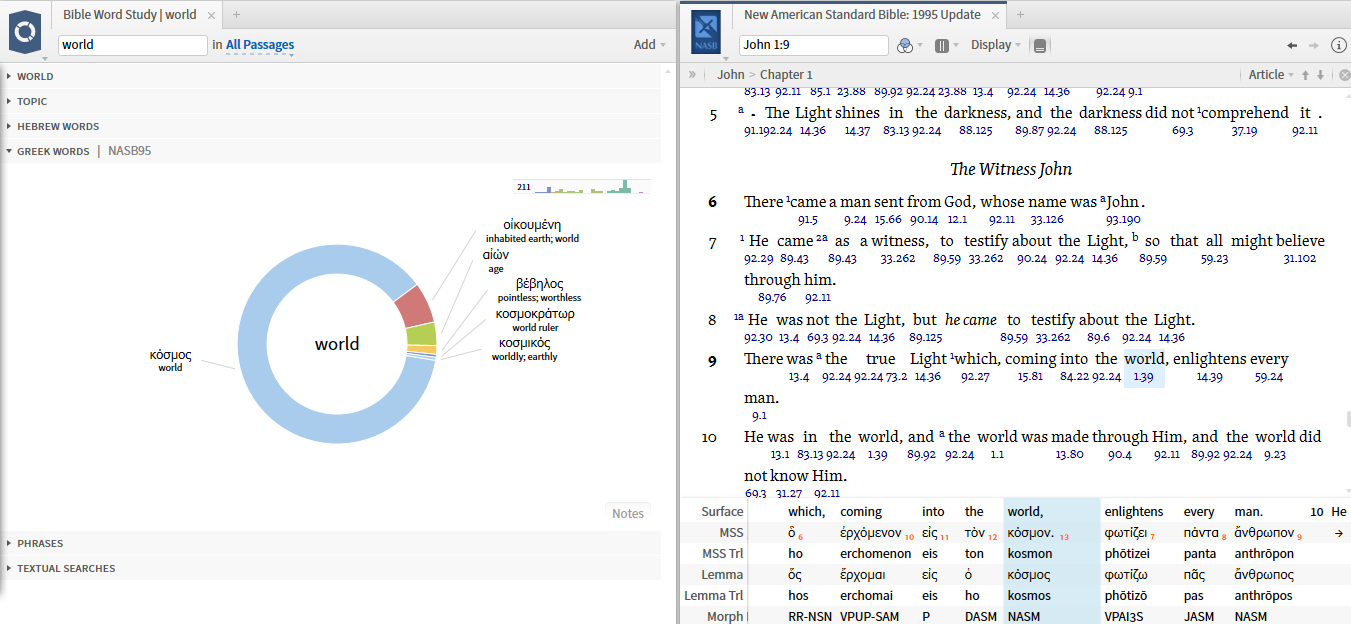
Task: Click the βέβηλος pointless label
Action: pyautogui.click(x=540, y=290)
